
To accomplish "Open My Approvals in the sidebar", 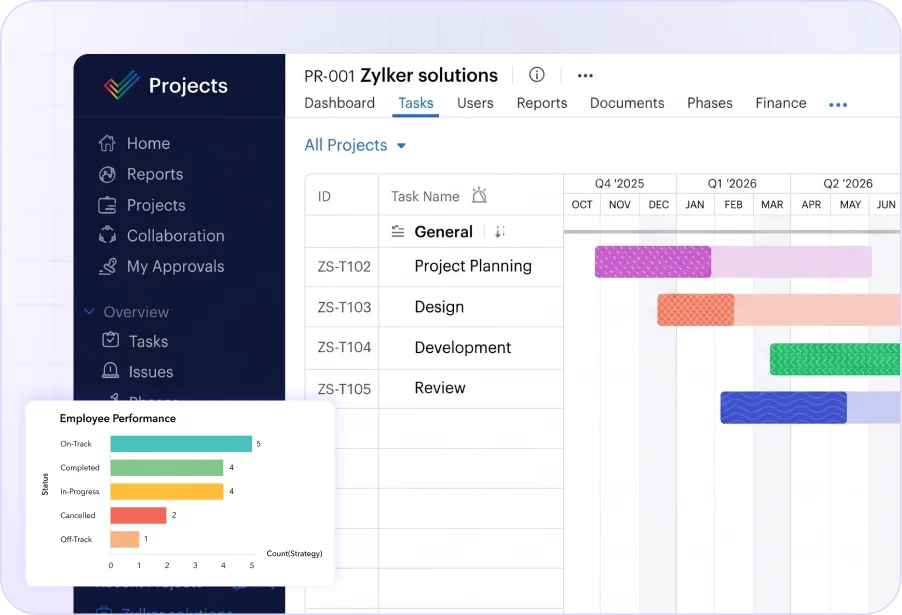I will click(x=175, y=266).
